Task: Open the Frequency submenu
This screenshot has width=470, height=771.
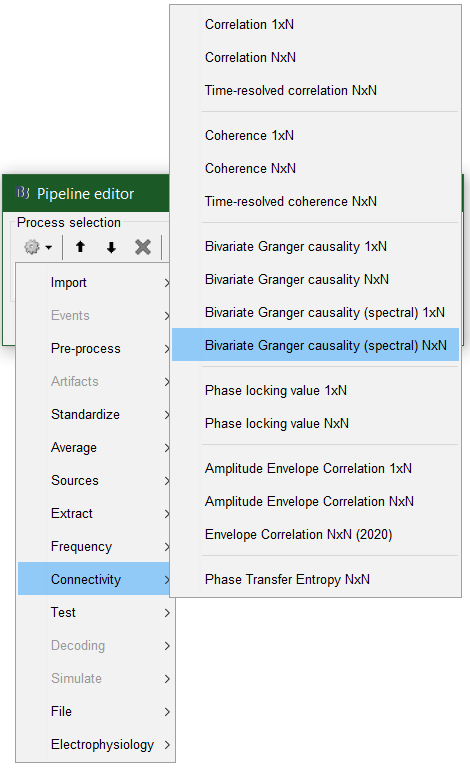Action: tap(93, 546)
